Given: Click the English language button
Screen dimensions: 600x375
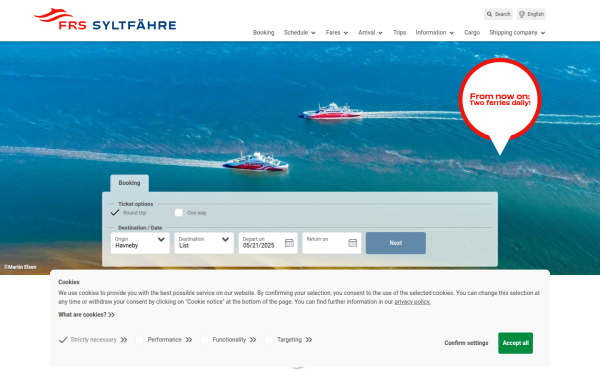Looking at the screenshot, I should 531,14.
